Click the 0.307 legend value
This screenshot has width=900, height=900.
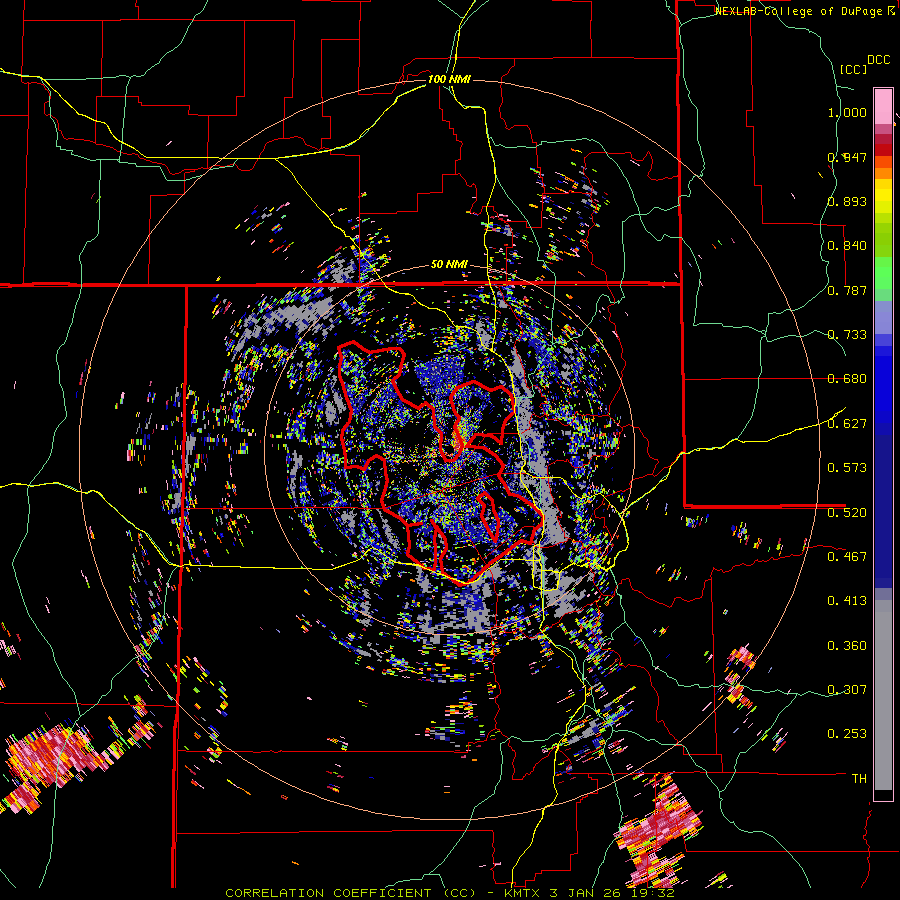[x=847, y=690]
